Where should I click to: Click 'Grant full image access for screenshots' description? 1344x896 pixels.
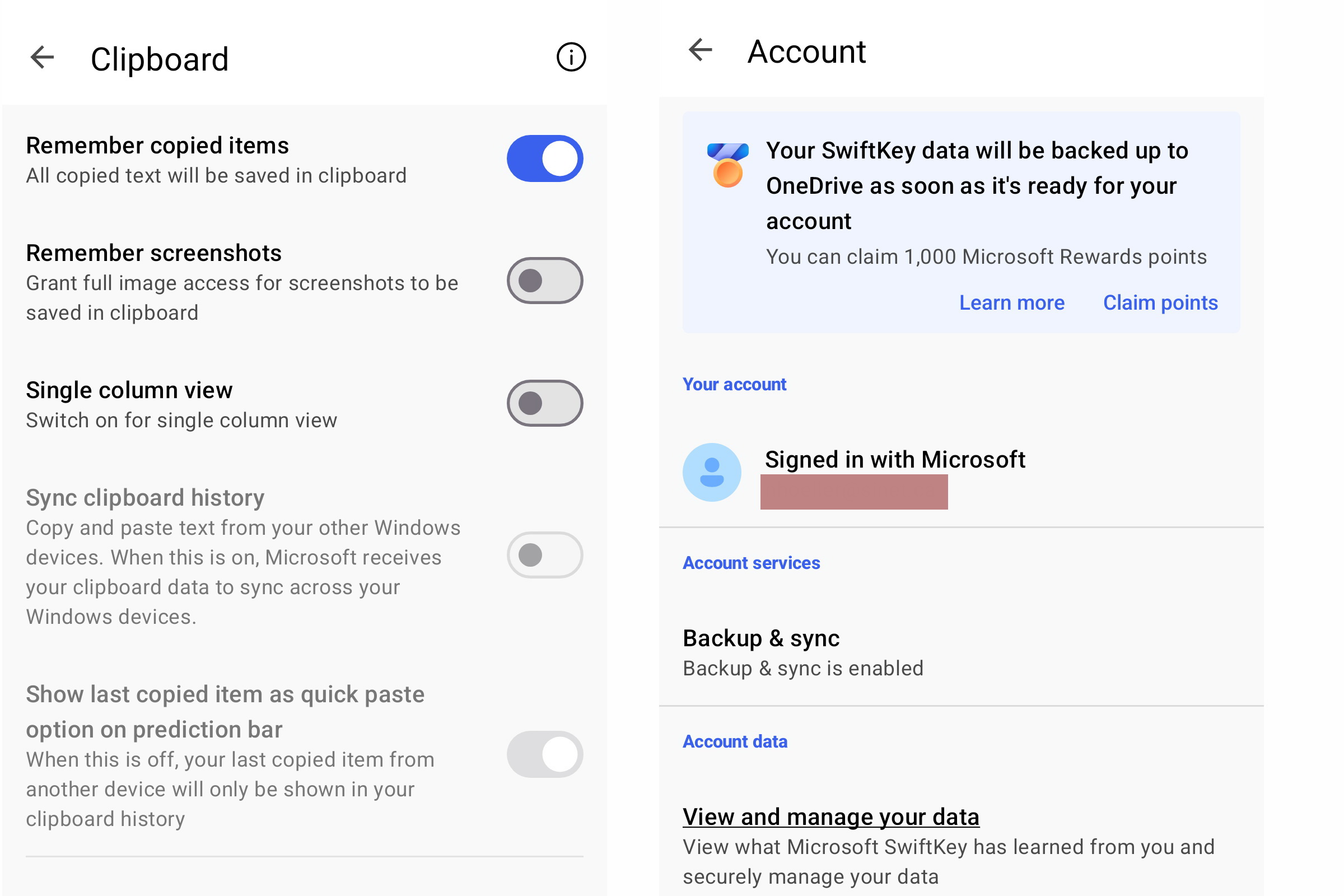tap(242, 298)
